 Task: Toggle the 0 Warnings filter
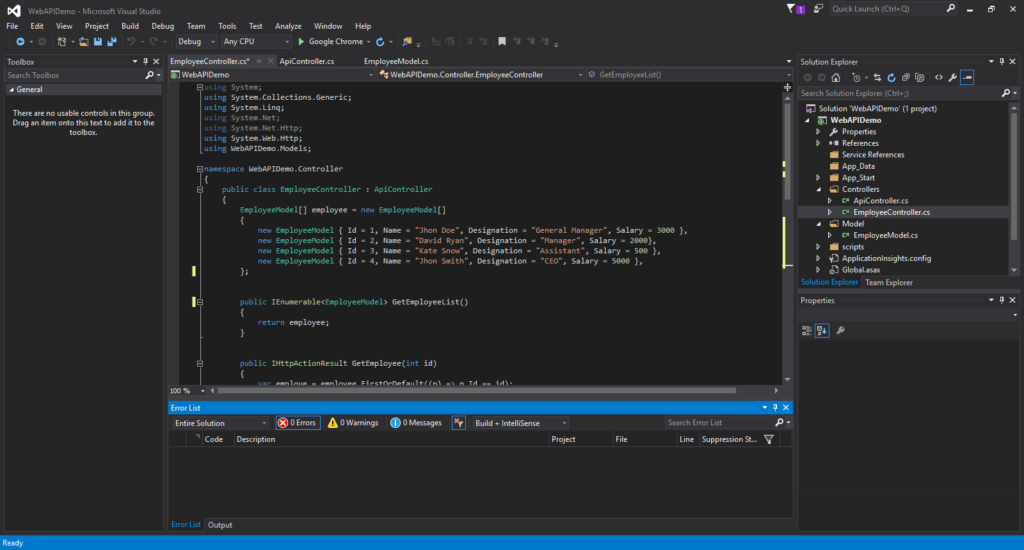353,423
